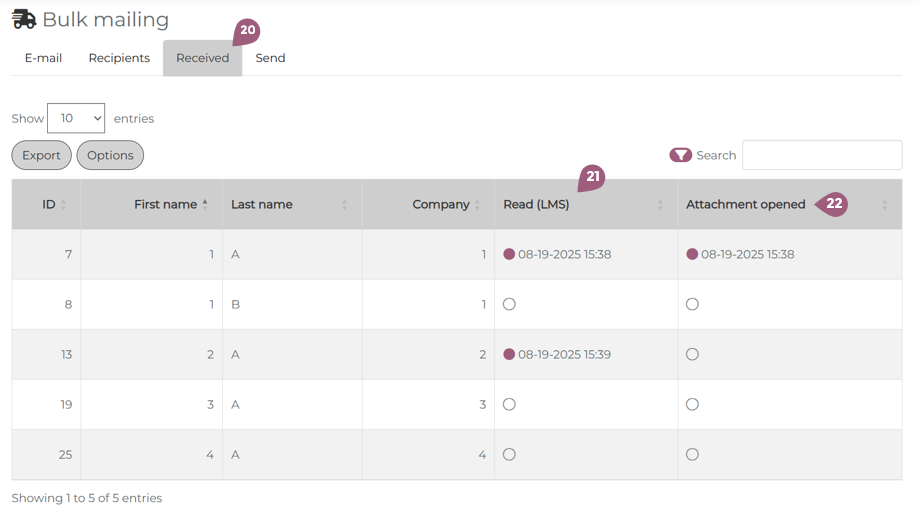Open the Show entries count dropdown
Viewport: 919px width, 514px height.
click(x=76, y=118)
